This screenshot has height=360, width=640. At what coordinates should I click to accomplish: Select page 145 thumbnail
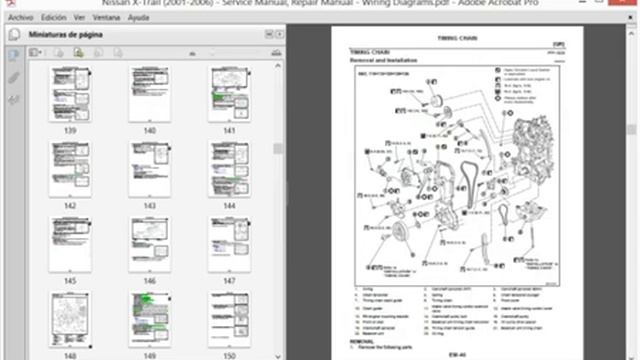click(x=70, y=244)
